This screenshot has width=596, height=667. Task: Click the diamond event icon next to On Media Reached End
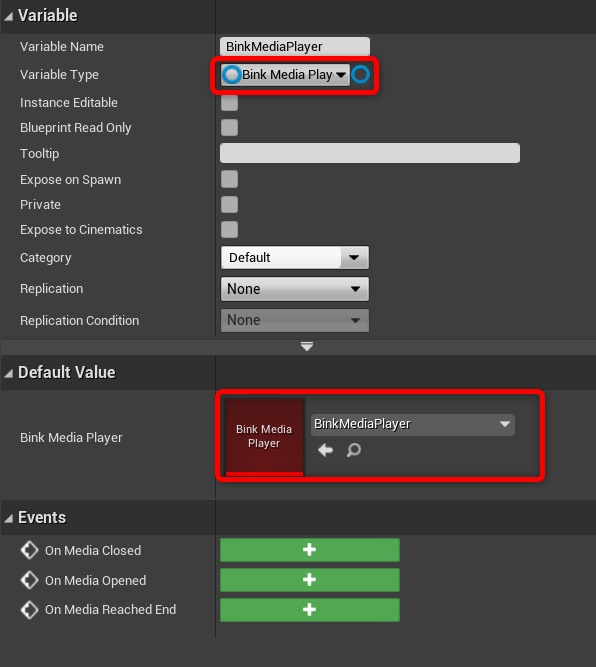click(x=29, y=610)
